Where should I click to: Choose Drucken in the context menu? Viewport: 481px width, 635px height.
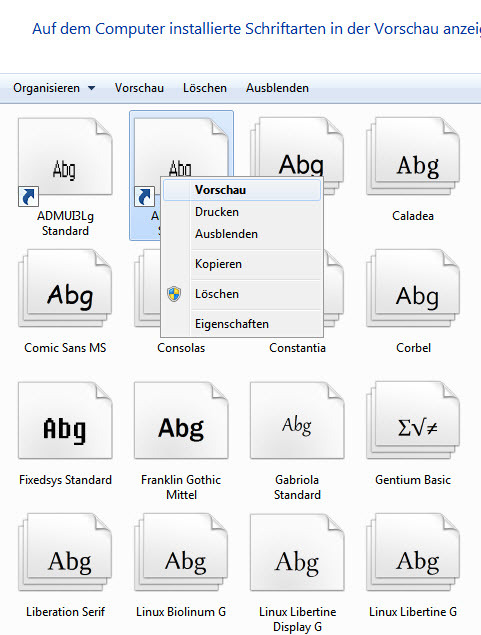point(242,212)
